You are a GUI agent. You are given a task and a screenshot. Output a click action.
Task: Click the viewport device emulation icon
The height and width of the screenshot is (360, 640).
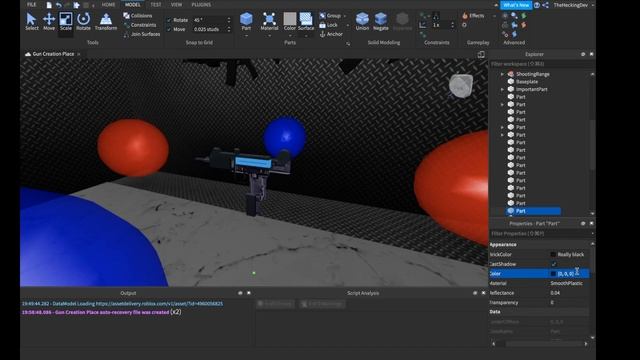pyautogui.click(x=481, y=54)
